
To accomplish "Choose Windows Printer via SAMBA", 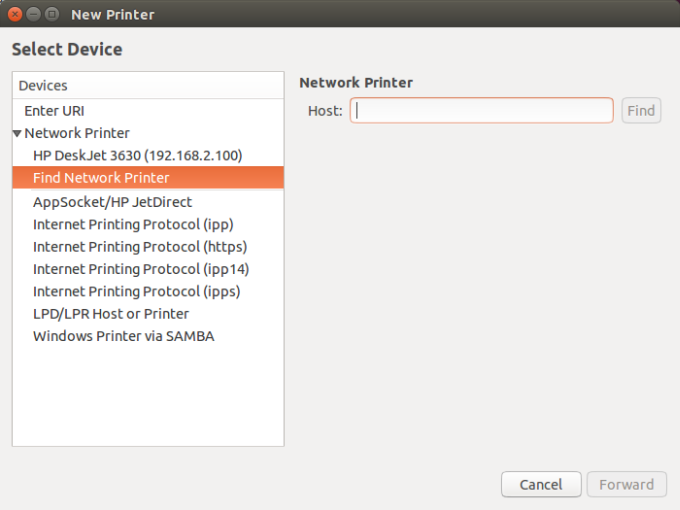I will pyautogui.click(x=123, y=336).
